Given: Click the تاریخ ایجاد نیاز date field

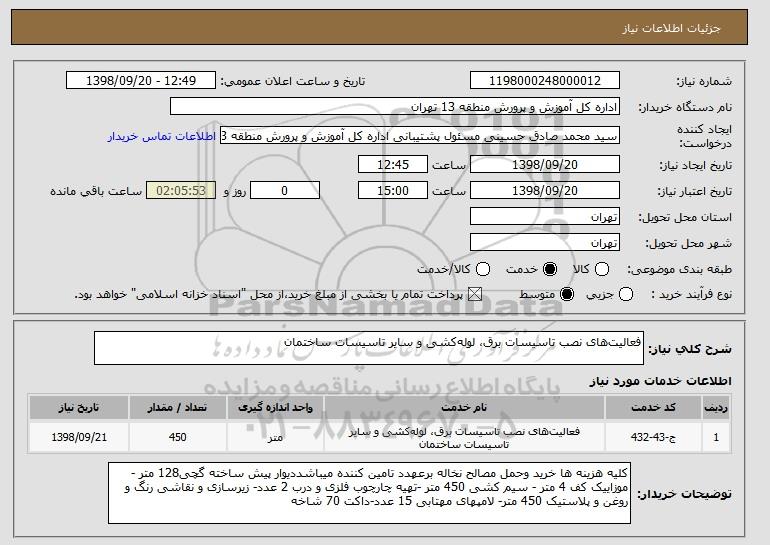Looking at the screenshot, I should tap(545, 164).
